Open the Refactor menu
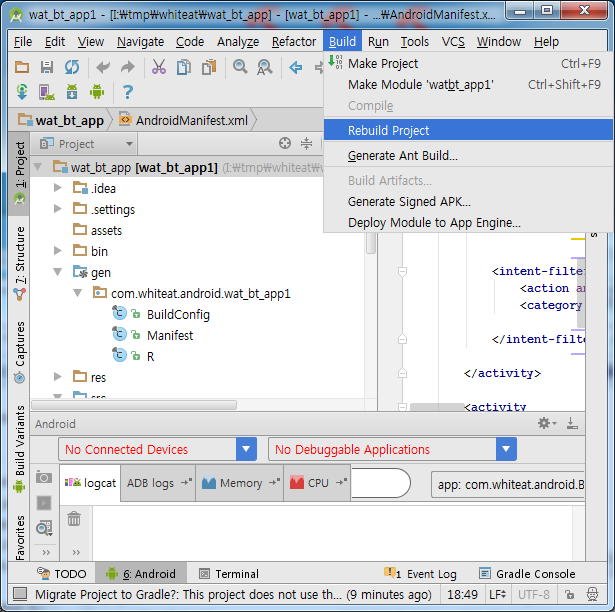 click(294, 41)
